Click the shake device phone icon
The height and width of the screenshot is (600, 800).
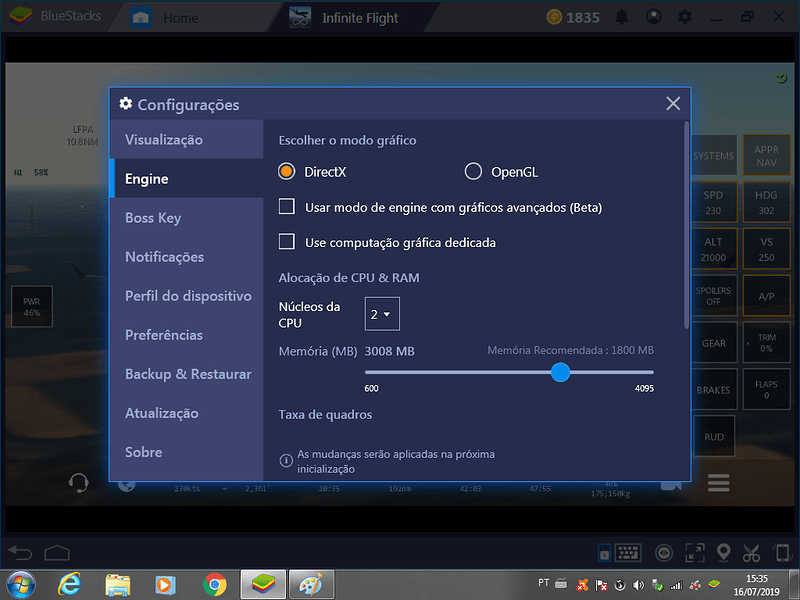(x=782, y=553)
